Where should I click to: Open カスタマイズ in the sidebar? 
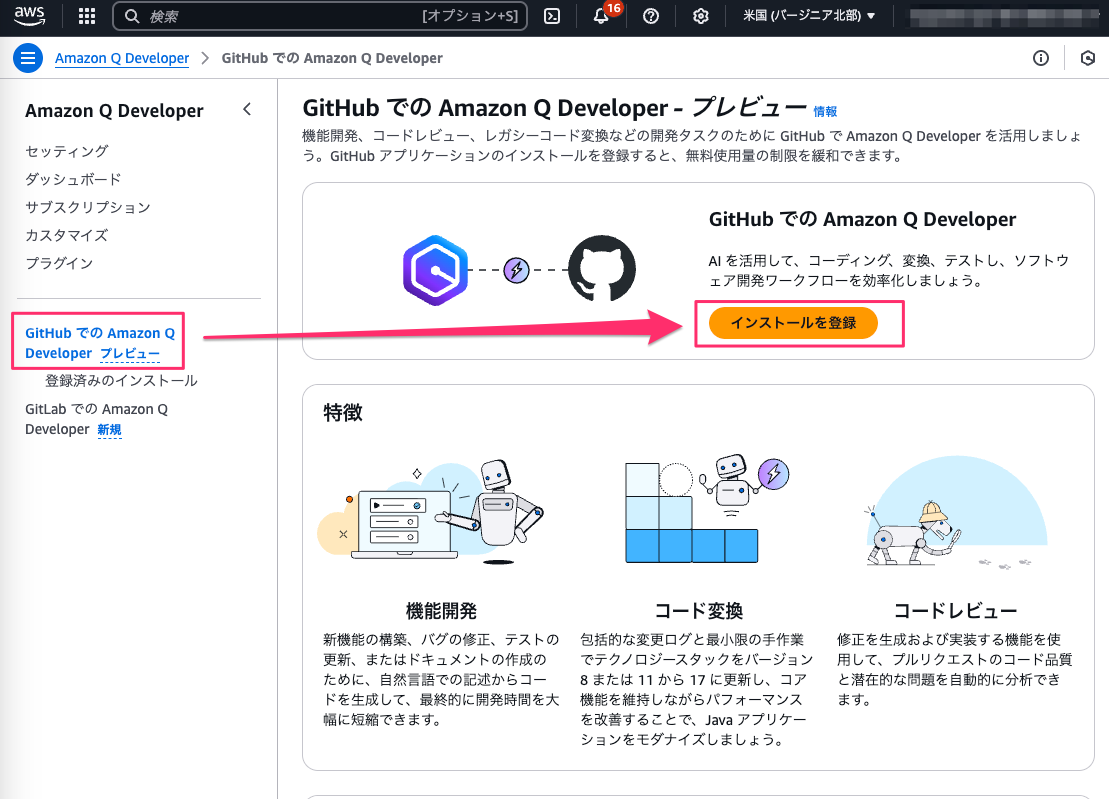66,235
